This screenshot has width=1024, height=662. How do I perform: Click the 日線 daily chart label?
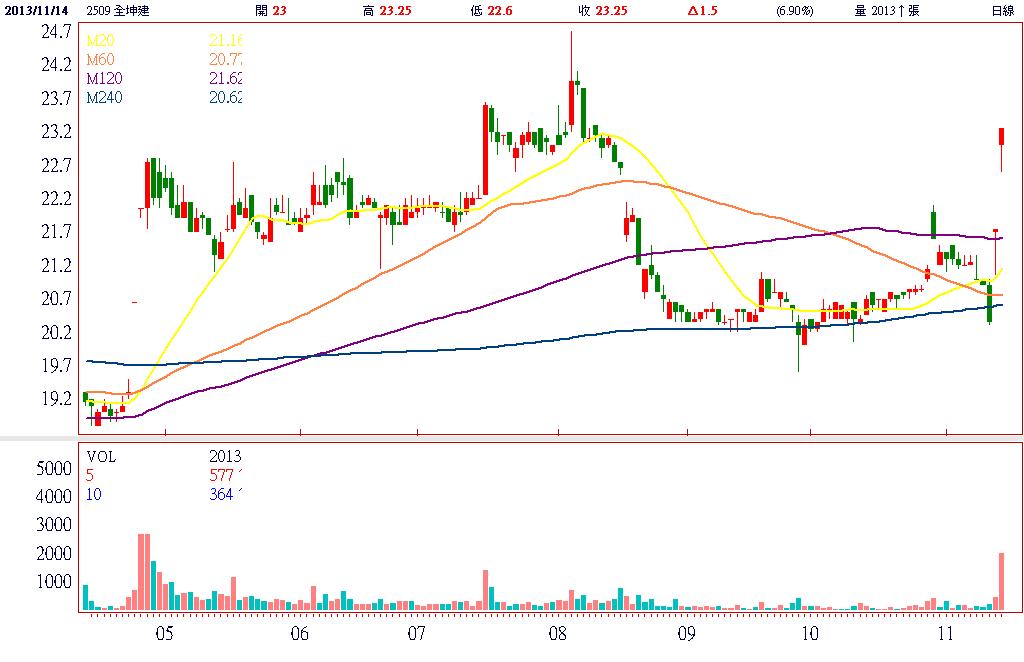tap(1002, 10)
